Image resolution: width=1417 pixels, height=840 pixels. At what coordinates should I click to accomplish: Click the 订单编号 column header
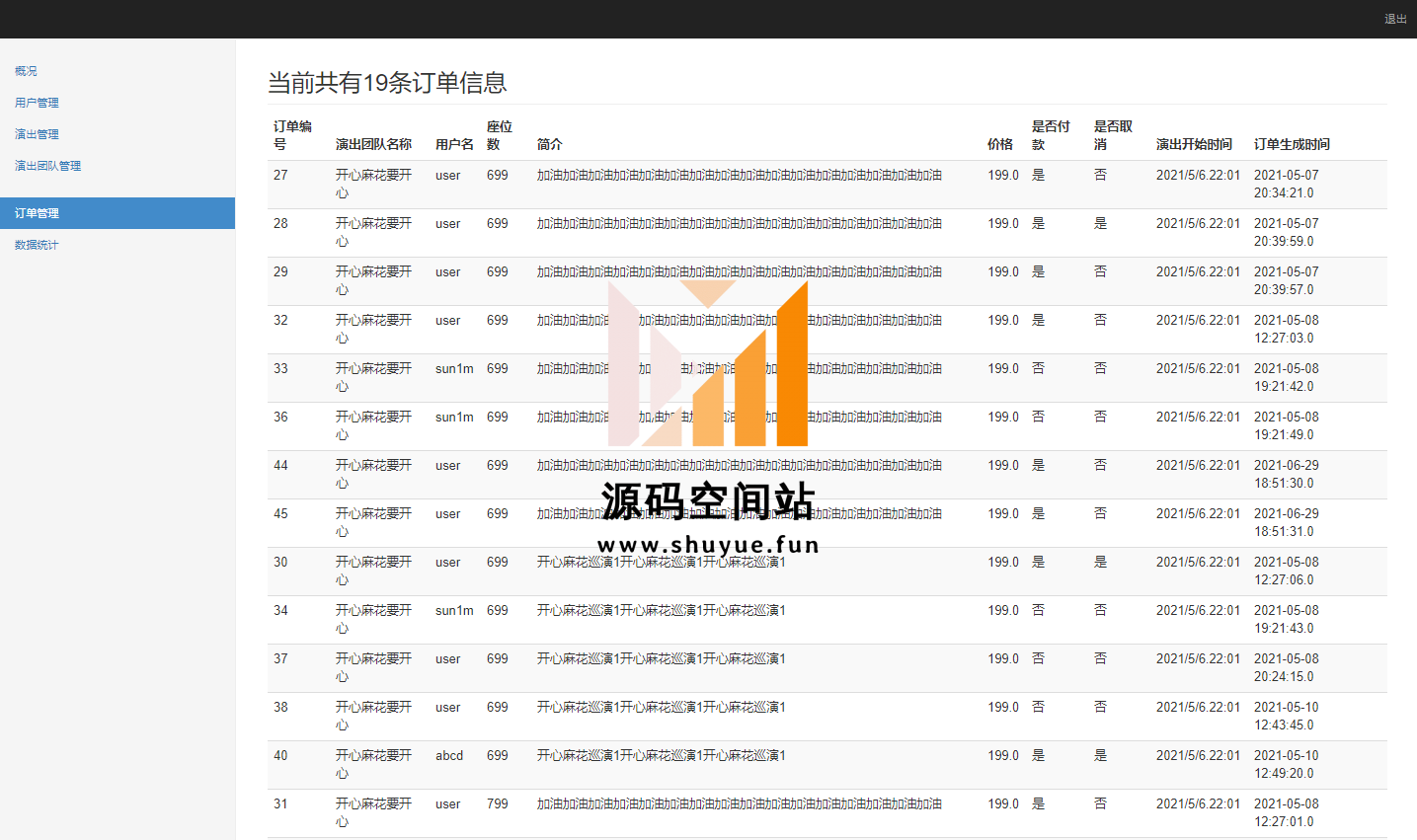click(x=292, y=135)
